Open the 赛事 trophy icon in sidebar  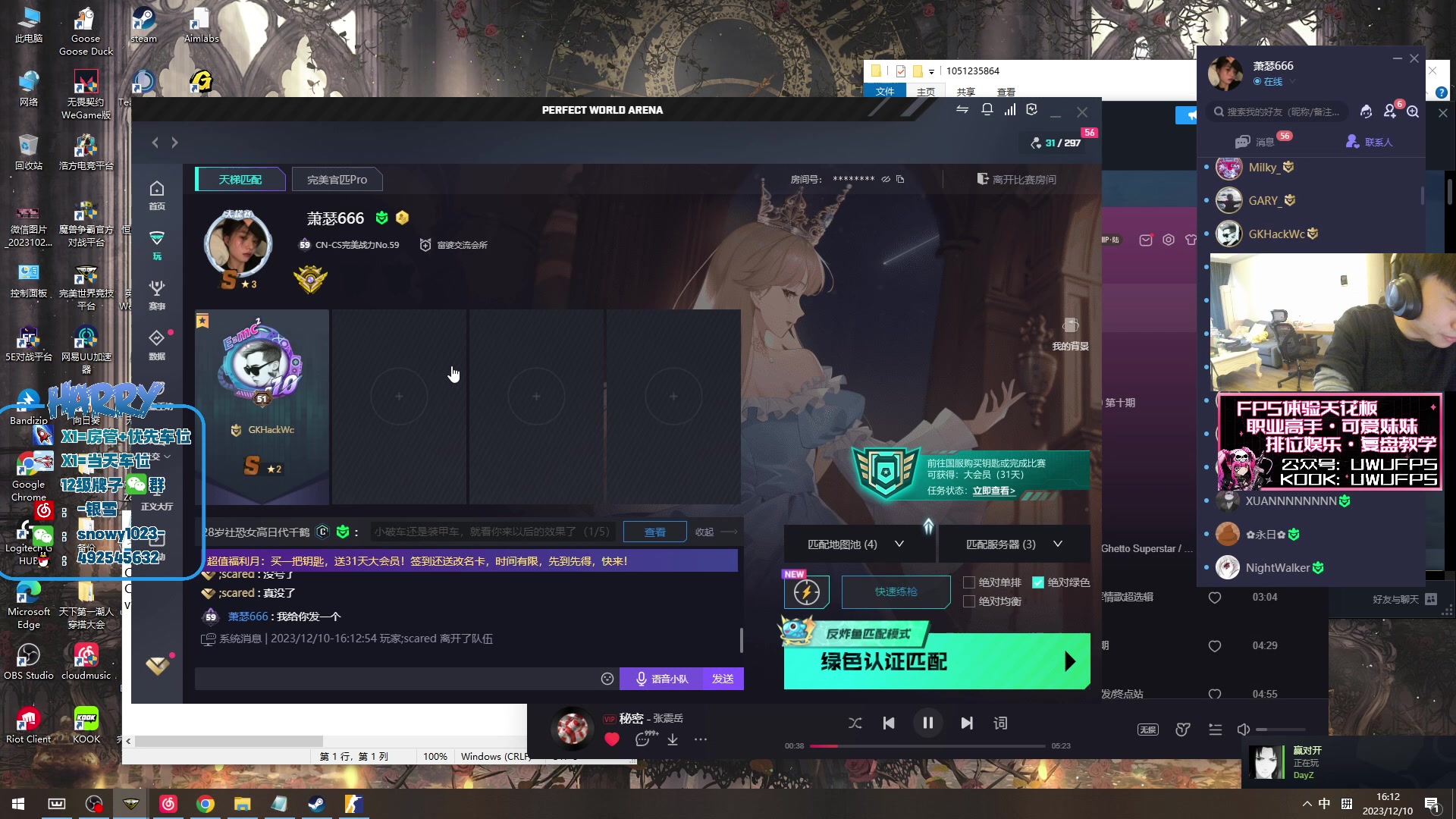157,295
